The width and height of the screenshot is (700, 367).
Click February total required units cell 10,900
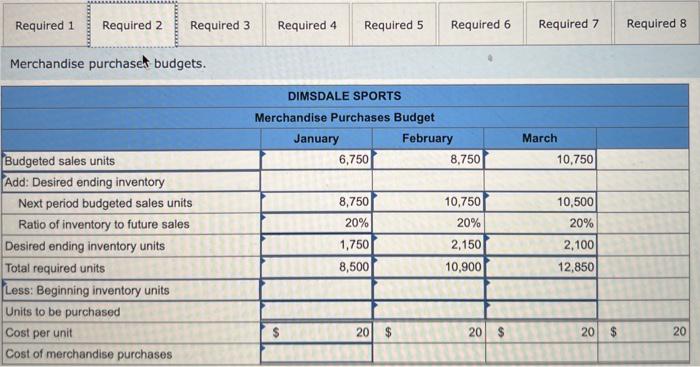pyautogui.click(x=428, y=267)
